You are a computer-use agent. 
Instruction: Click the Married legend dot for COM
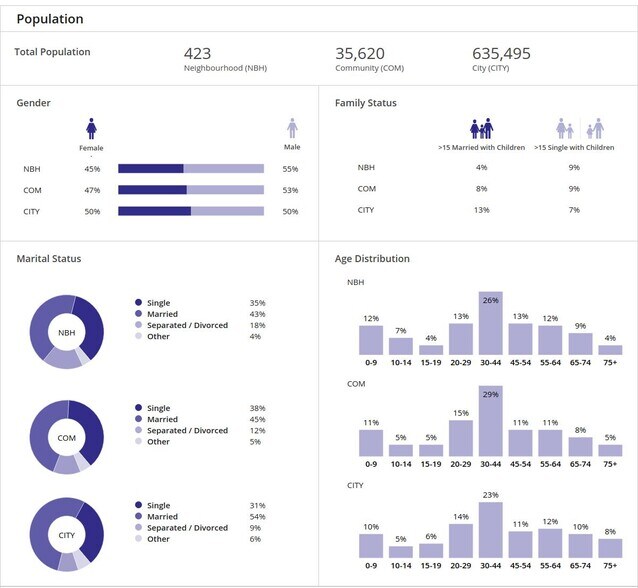tap(138, 419)
